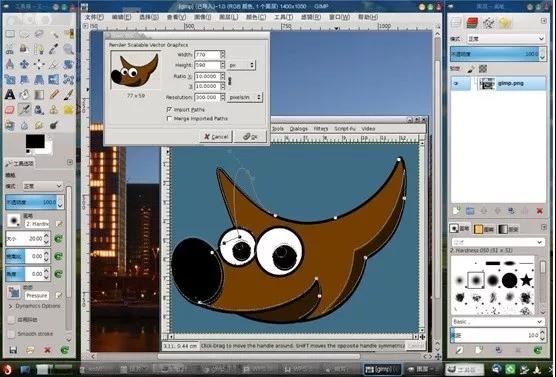Viewport: 556px width, 377px height.
Task: Open Script-Fu menu in inner window
Action: [345, 128]
